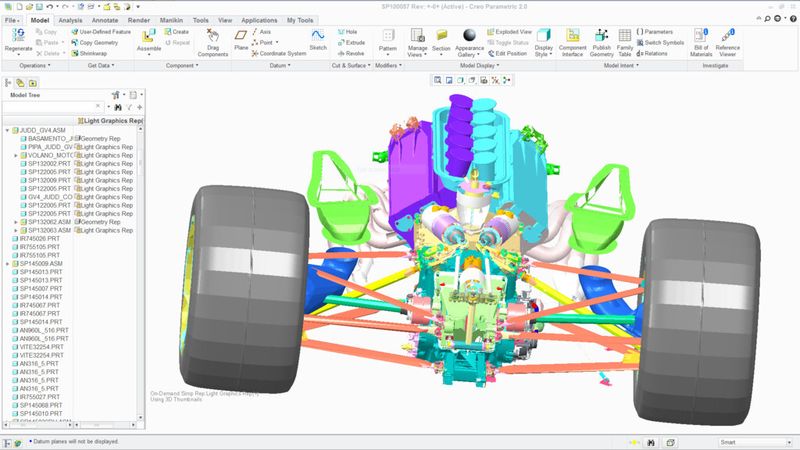The image size is (800, 450).
Task: Click the Assemble component icon
Action: click(x=149, y=36)
